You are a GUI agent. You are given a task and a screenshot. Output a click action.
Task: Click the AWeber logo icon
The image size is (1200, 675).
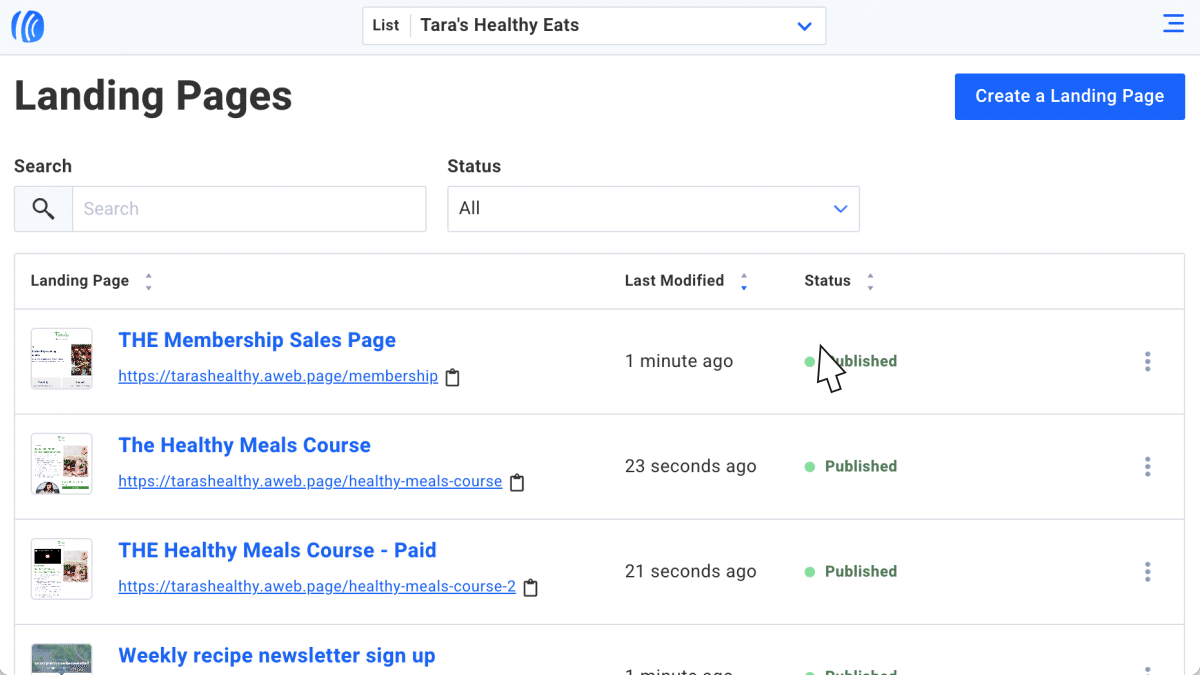point(27,26)
